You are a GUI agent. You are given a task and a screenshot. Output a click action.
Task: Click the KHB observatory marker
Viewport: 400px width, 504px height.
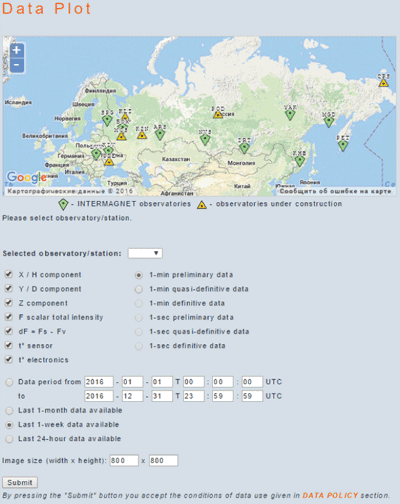[x=299, y=161]
